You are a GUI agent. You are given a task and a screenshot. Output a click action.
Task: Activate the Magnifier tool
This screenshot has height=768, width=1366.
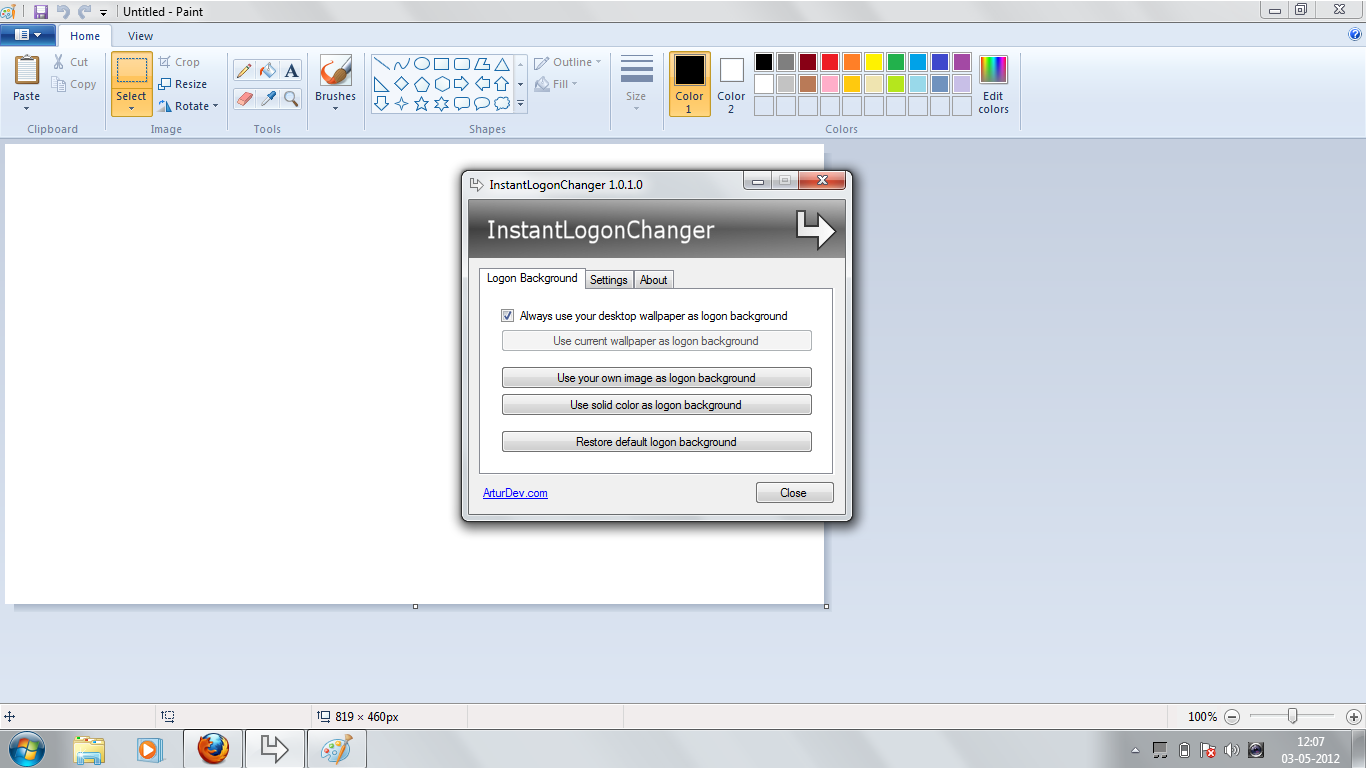[291, 98]
